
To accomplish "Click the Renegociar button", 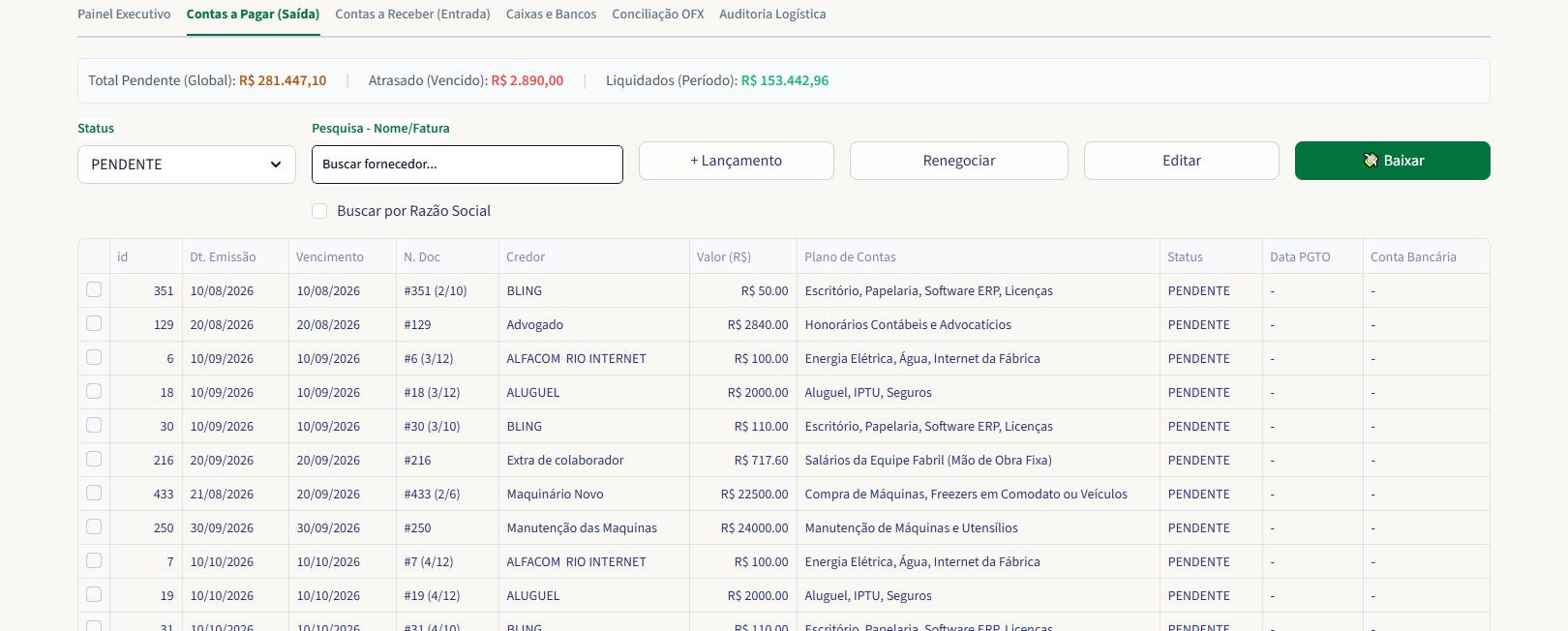I will [x=959, y=161].
